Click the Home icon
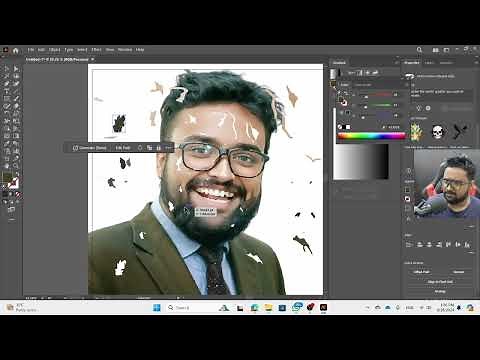 (15, 50)
